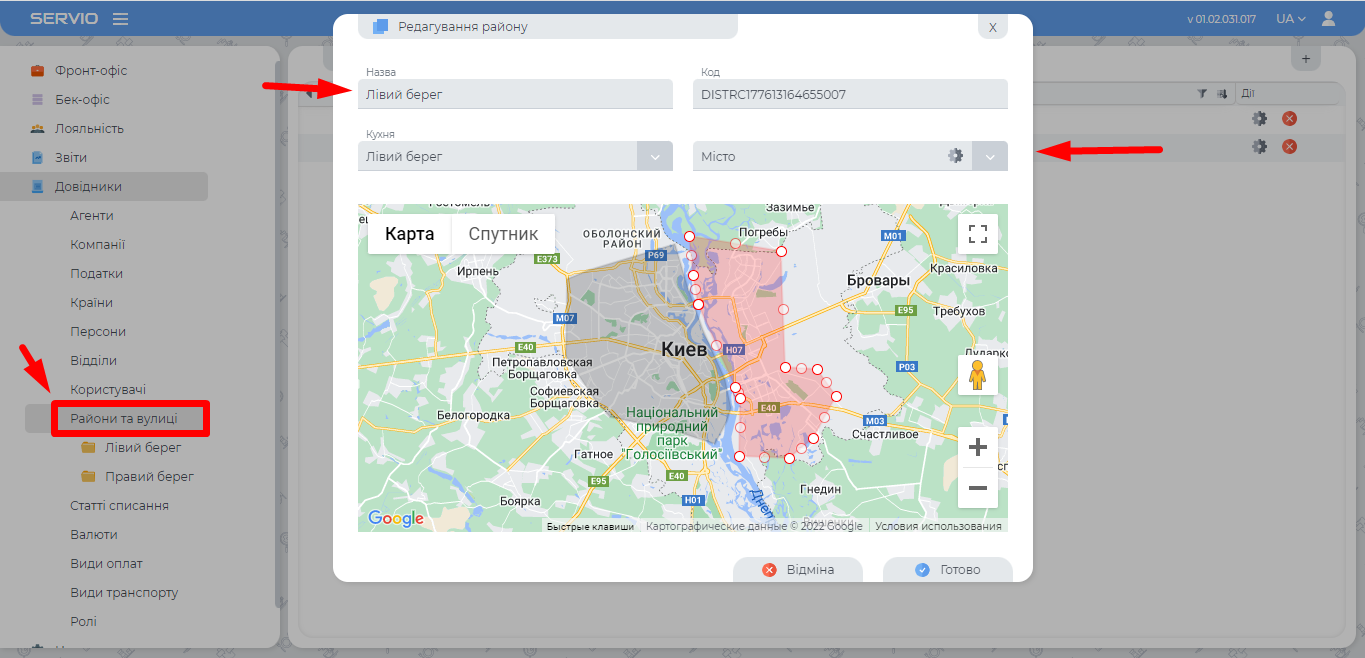
Task: Close the dialog with X button
Action: tap(992, 27)
